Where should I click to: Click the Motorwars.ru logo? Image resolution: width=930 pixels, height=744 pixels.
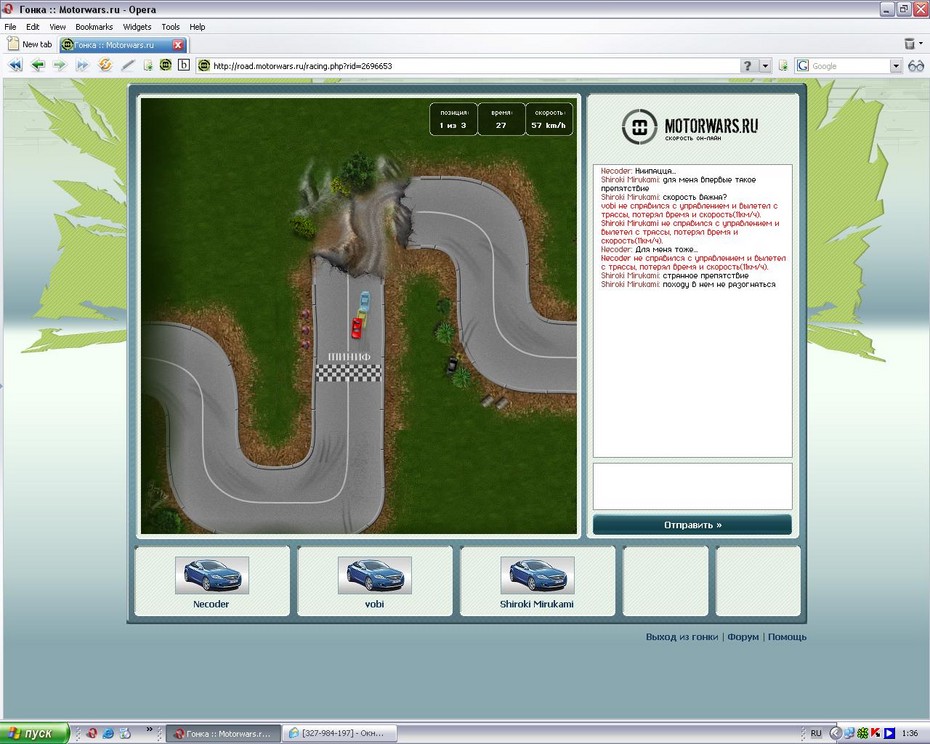pyautogui.click(x=690, y=127)
